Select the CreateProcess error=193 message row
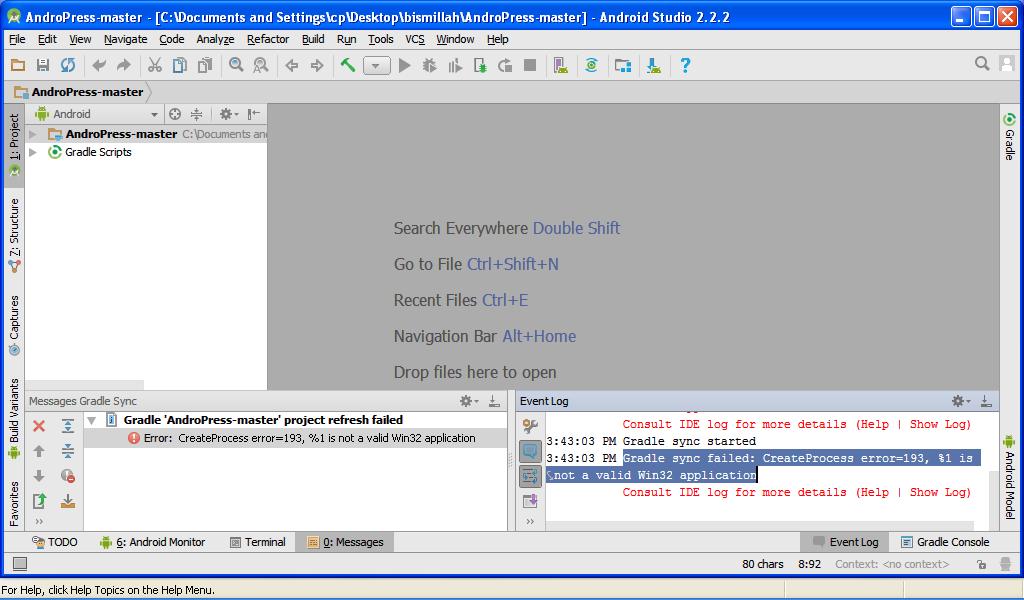The height and width of the screenshot is (600, 1024). point(296,438)
